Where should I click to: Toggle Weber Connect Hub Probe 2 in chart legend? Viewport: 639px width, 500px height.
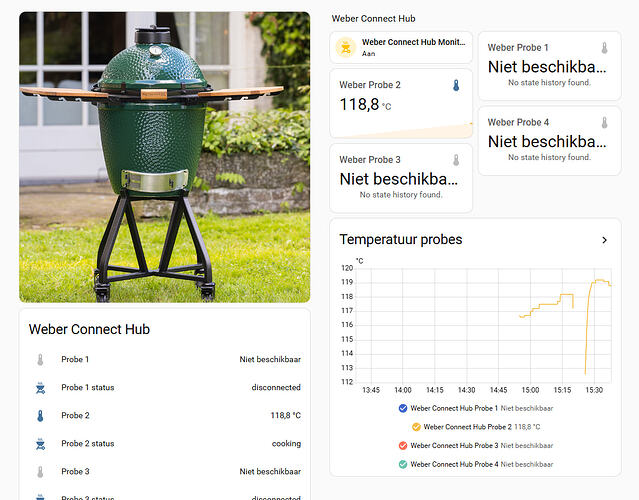pyautogui.click(x=476, y=427)
